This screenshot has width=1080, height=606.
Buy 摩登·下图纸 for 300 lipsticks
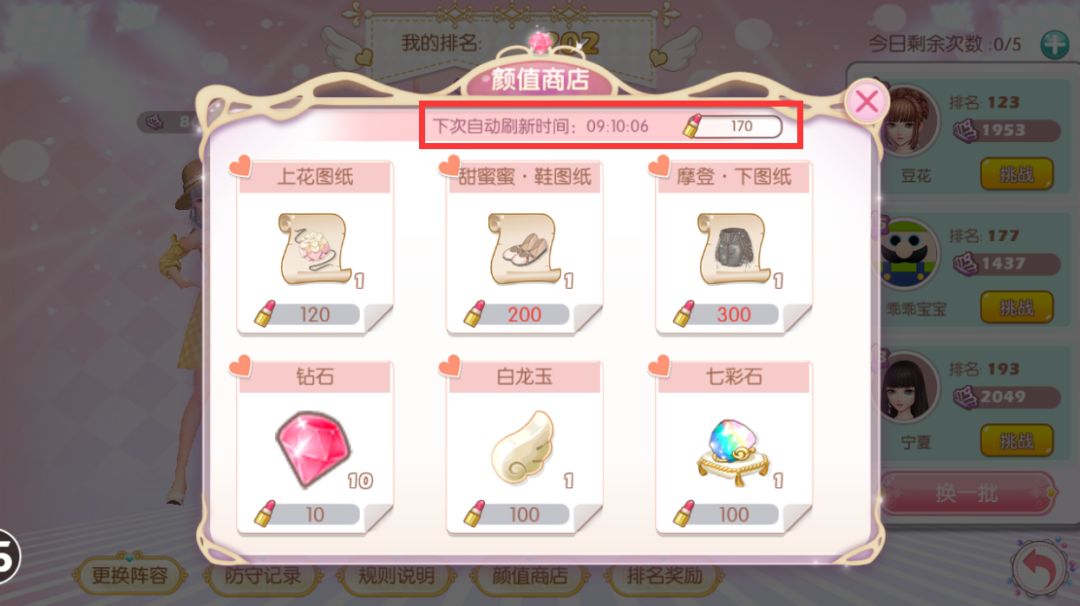click(726, 315)
